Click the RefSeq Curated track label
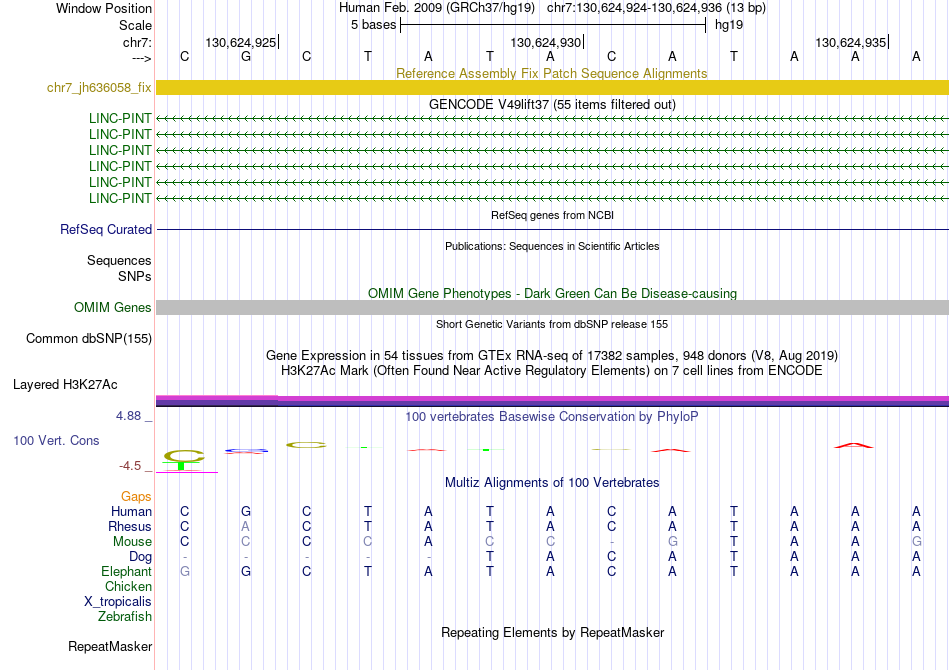 click(105, 230)
